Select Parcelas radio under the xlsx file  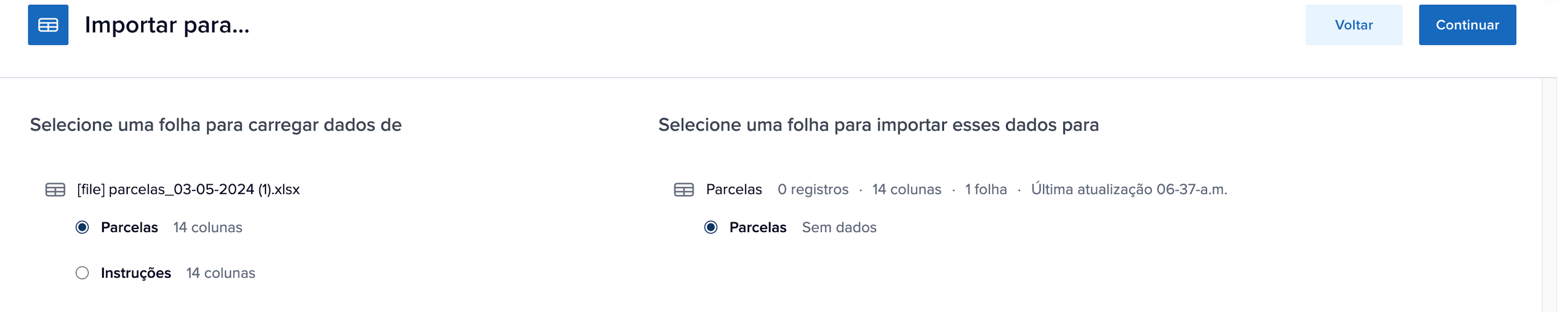click(82, 227)
